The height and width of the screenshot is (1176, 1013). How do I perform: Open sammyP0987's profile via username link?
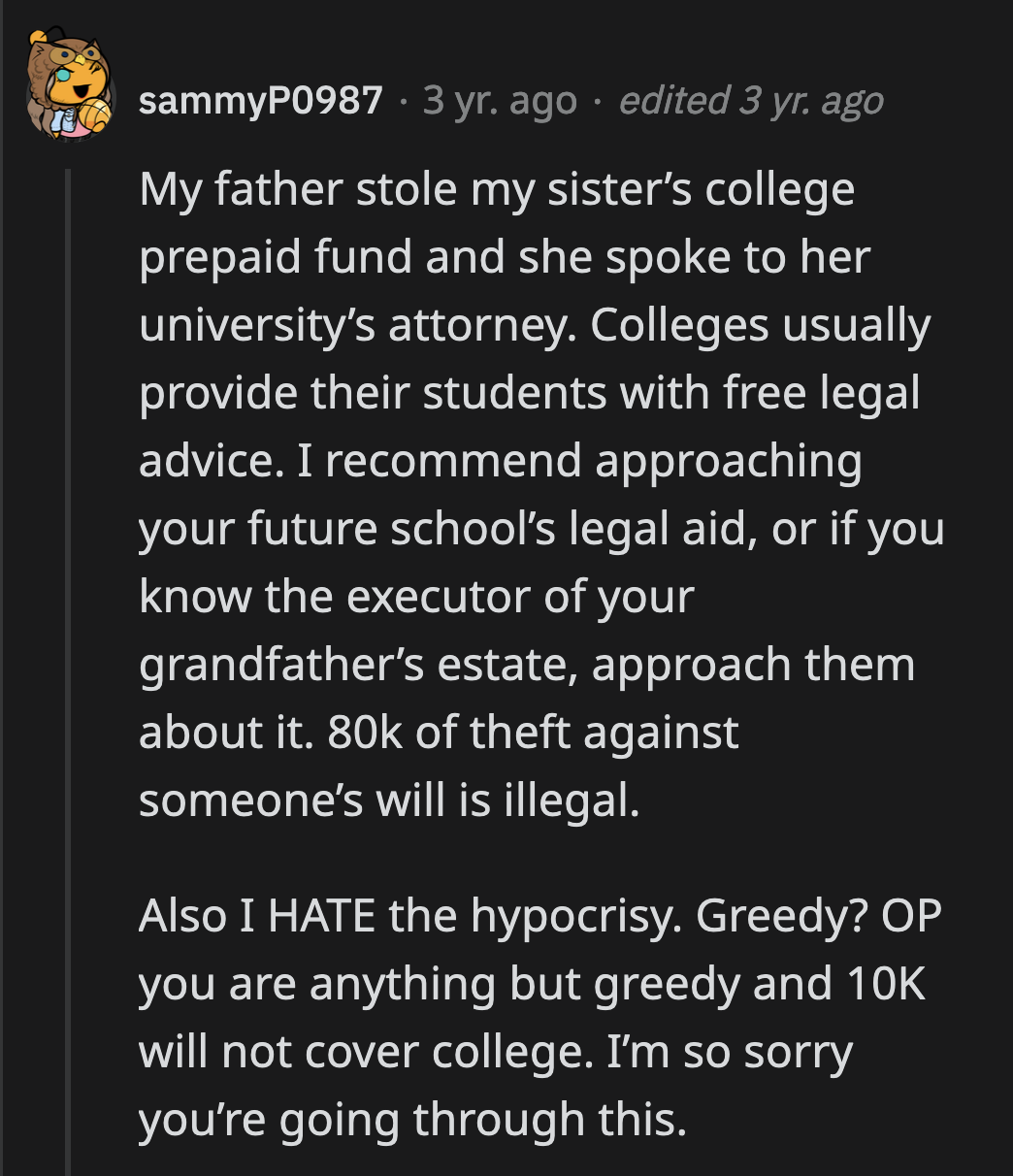[x=262, y=100]
